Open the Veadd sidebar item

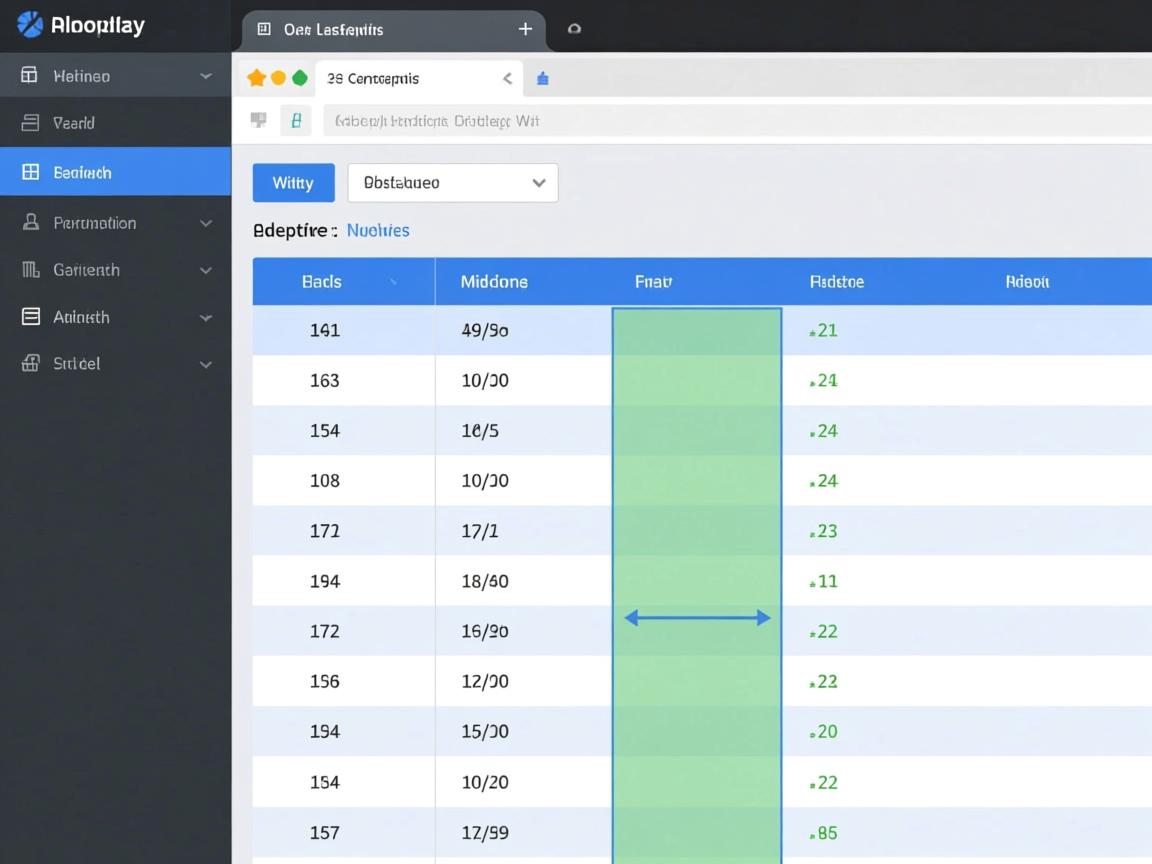coord(74,123)
